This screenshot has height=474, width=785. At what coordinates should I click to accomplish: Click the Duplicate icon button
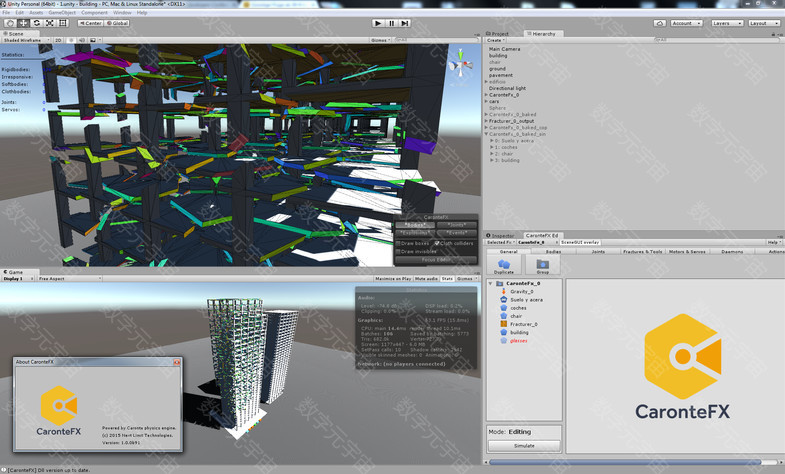tap(504, 265)
